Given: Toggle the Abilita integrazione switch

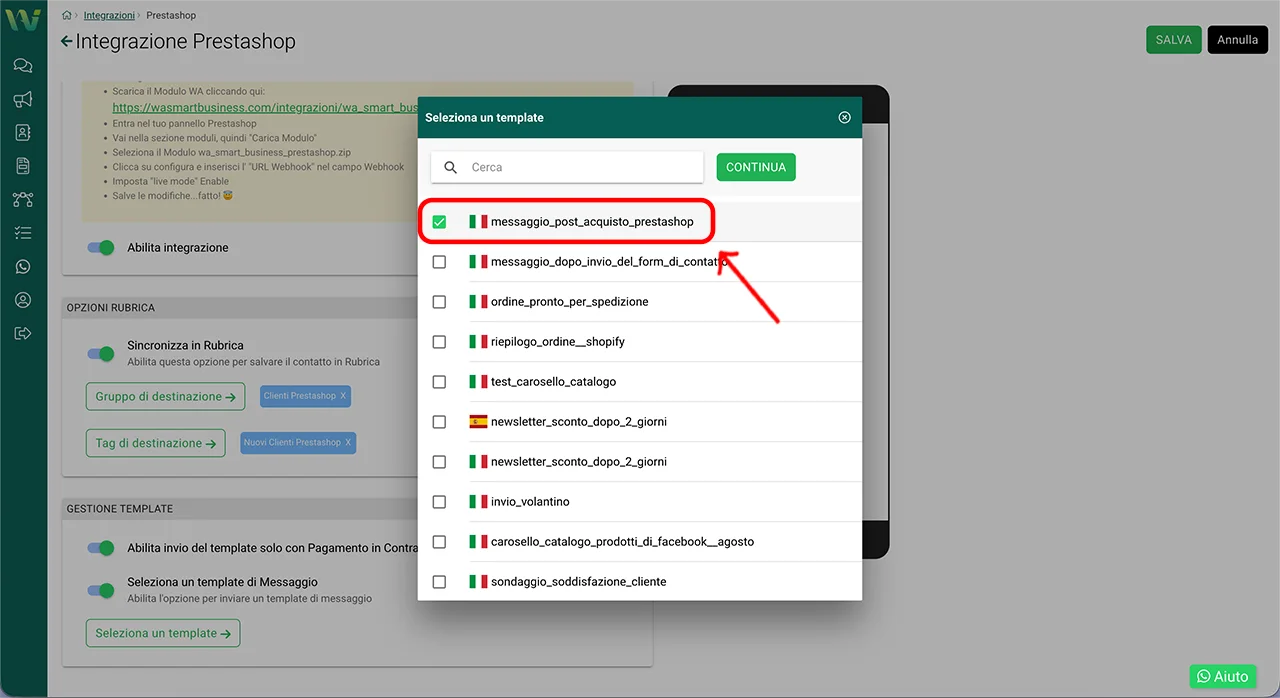Looking at the screenshot, I should pyautogui.click(x=101, y=248).
